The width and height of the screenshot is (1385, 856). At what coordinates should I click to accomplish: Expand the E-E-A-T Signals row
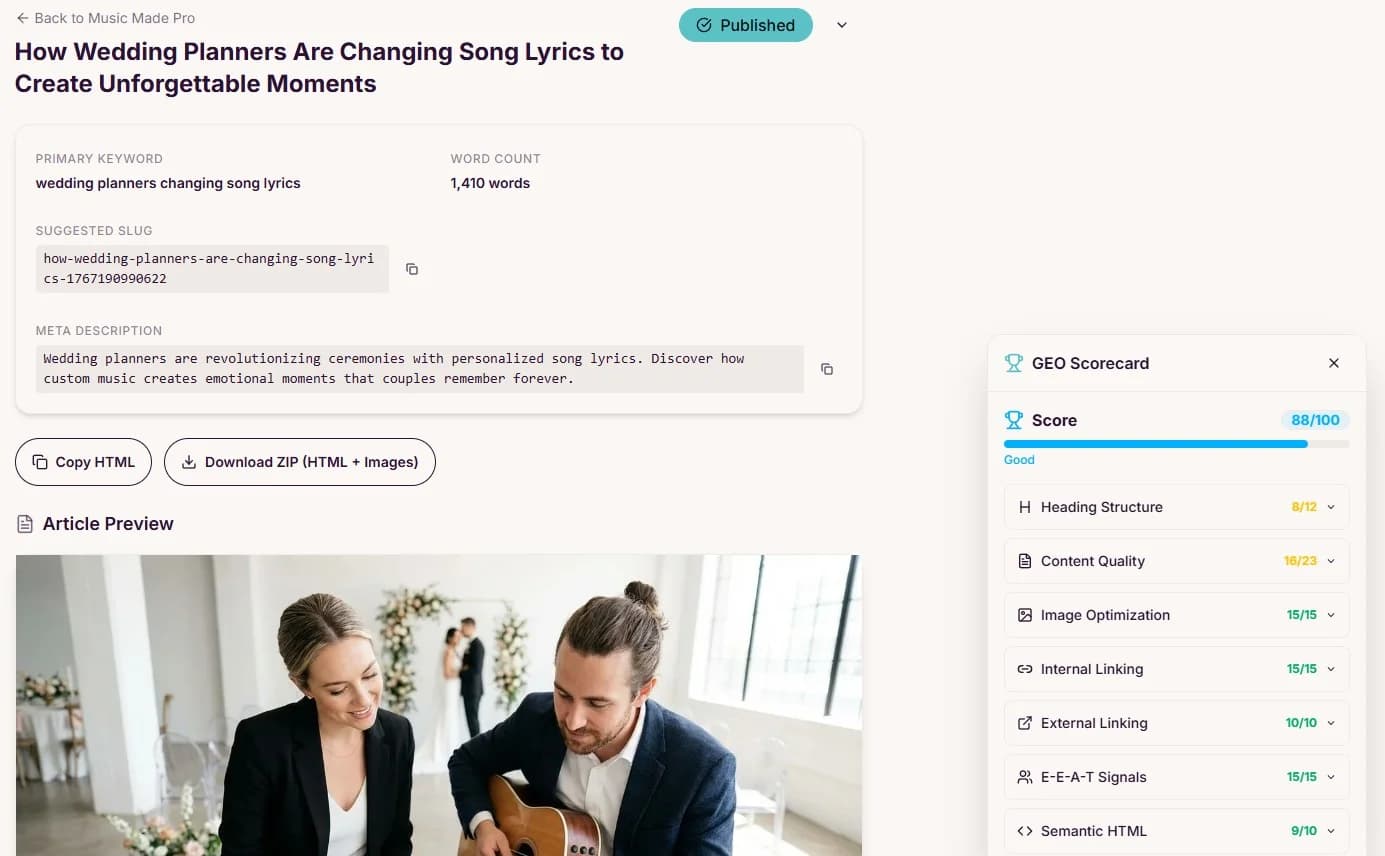tap(1331, 777)
